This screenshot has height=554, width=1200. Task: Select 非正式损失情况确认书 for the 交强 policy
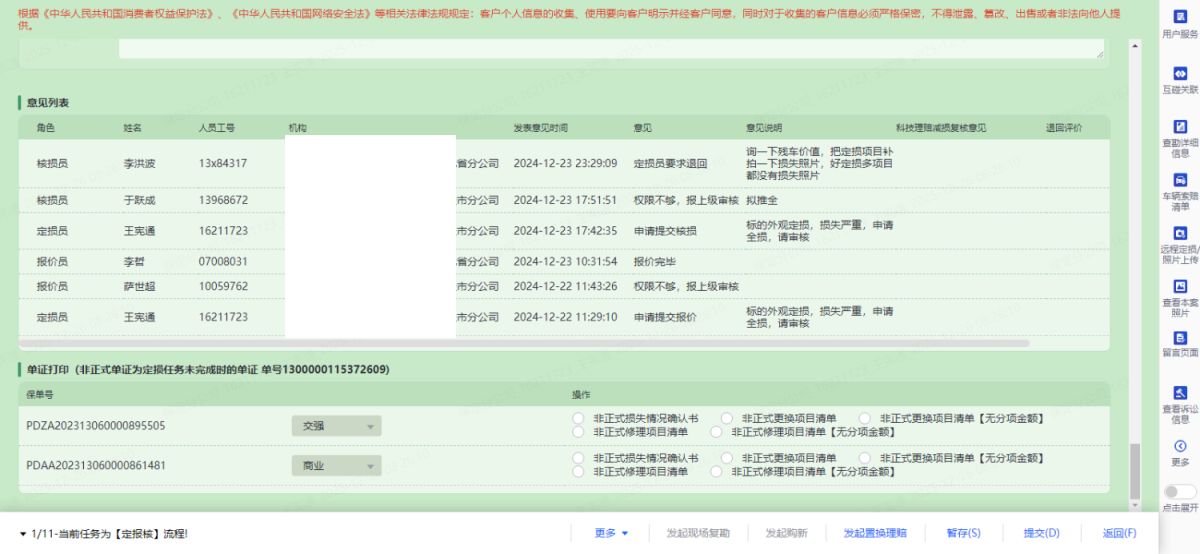pos(577,418)
